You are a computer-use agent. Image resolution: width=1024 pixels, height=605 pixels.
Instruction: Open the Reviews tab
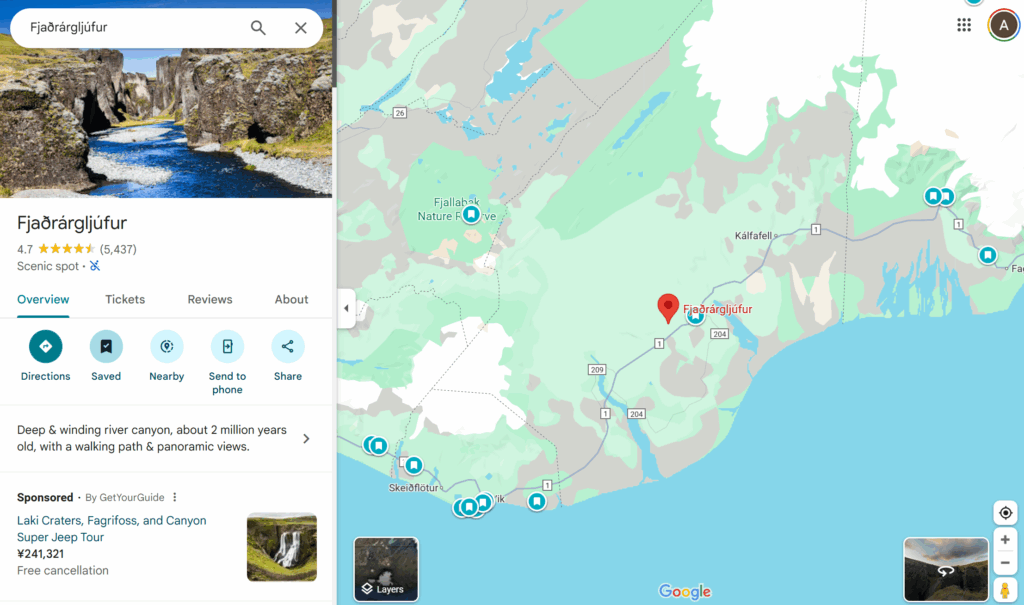tap(210, 299)
